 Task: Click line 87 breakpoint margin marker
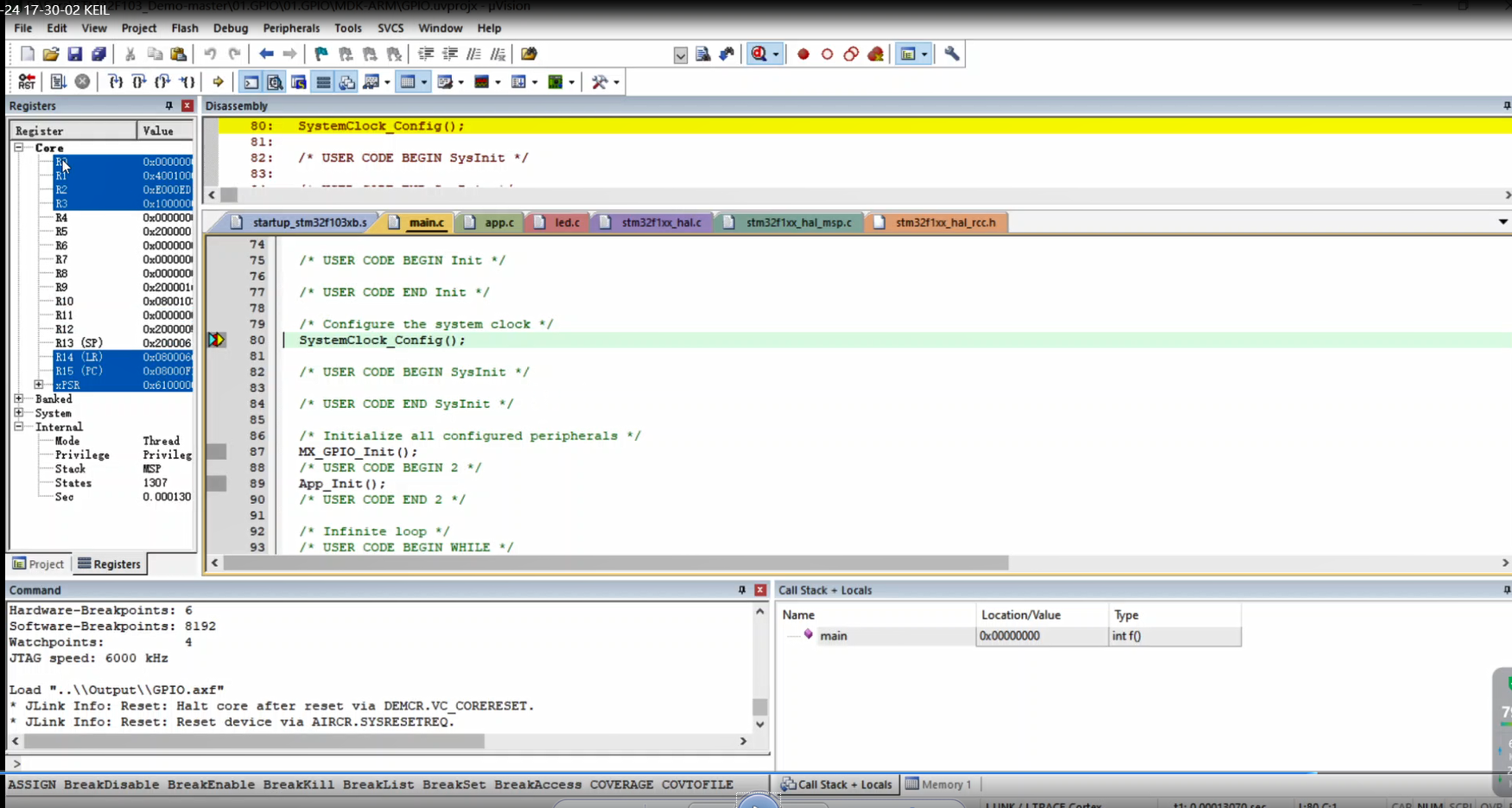click(216, 451)
